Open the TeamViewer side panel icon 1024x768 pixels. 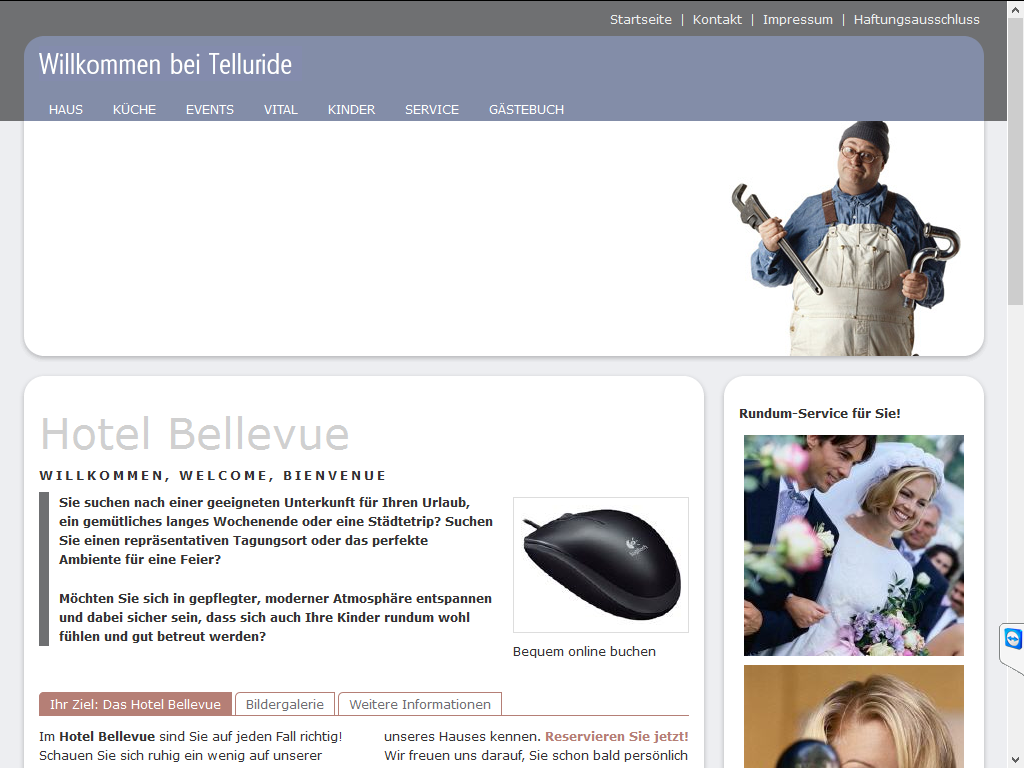1012,638
